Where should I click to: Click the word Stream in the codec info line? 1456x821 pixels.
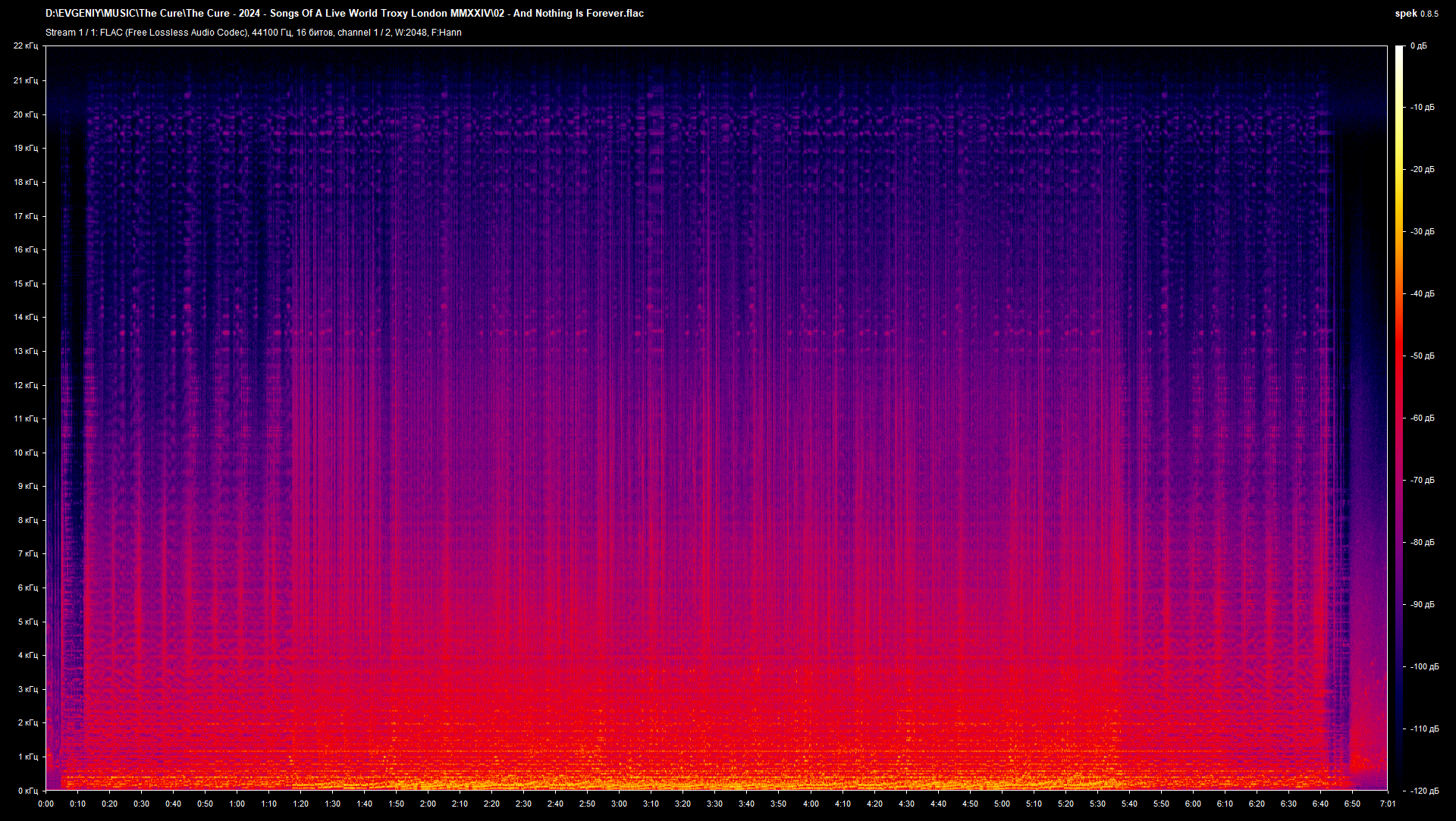(61, 33)
